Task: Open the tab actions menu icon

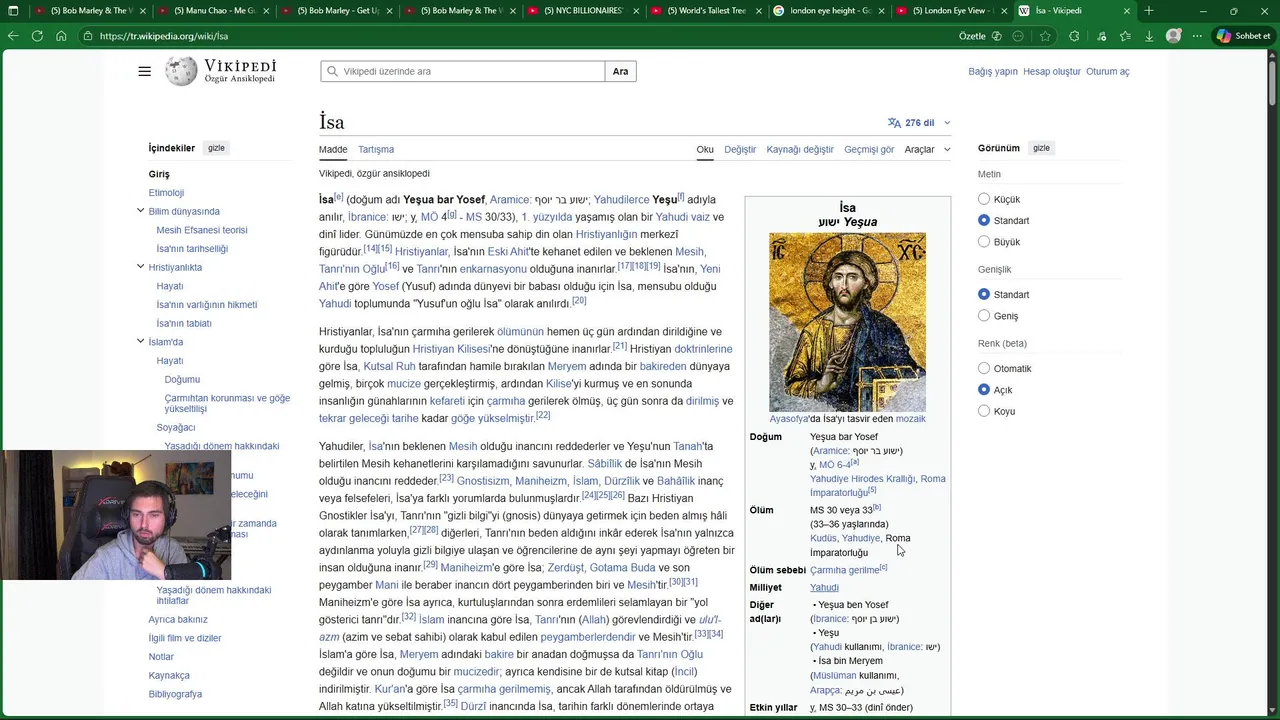Action: 12,11
